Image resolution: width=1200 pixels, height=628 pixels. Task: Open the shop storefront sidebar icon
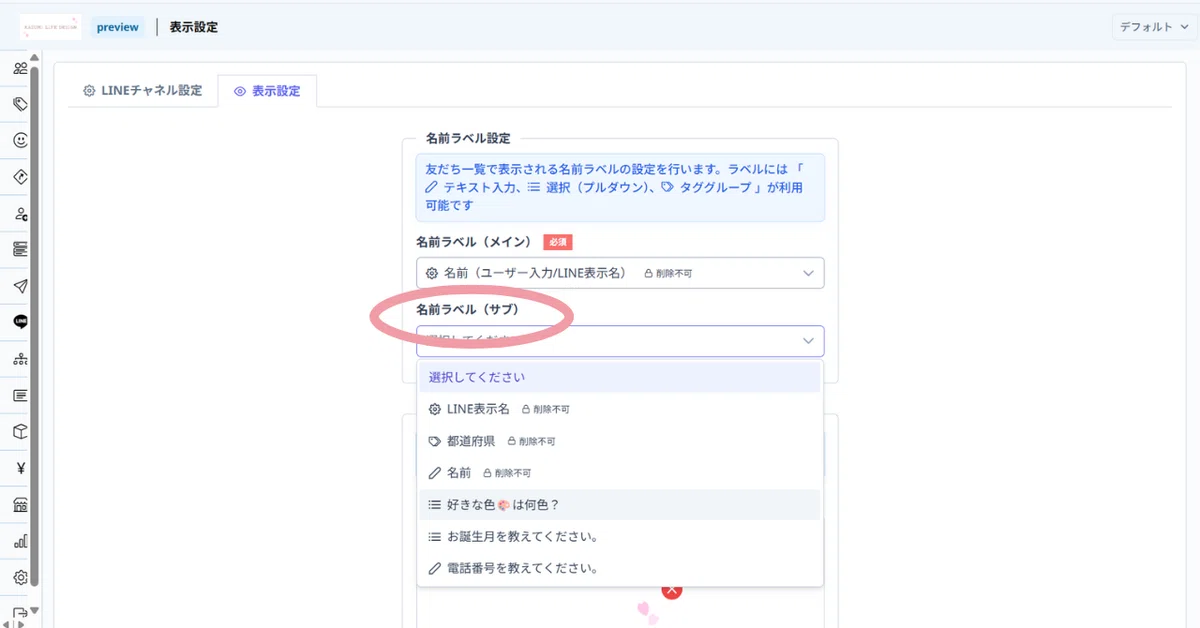[x=20, y=504]
